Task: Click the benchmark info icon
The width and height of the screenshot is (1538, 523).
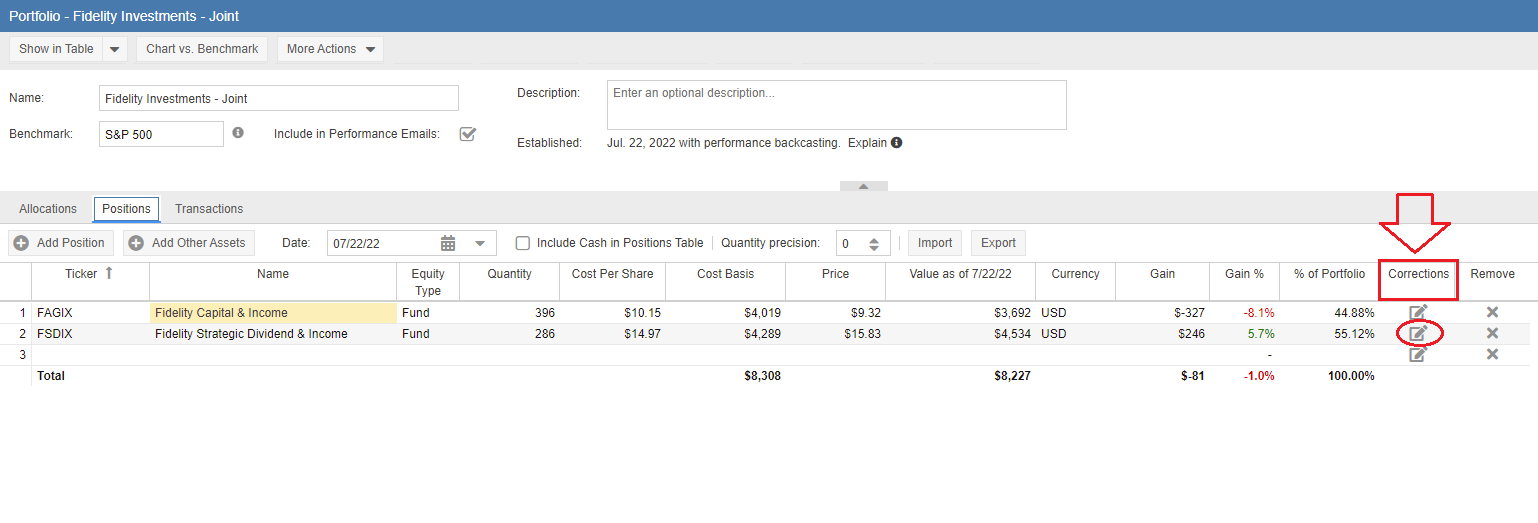Action: point(238,133)
